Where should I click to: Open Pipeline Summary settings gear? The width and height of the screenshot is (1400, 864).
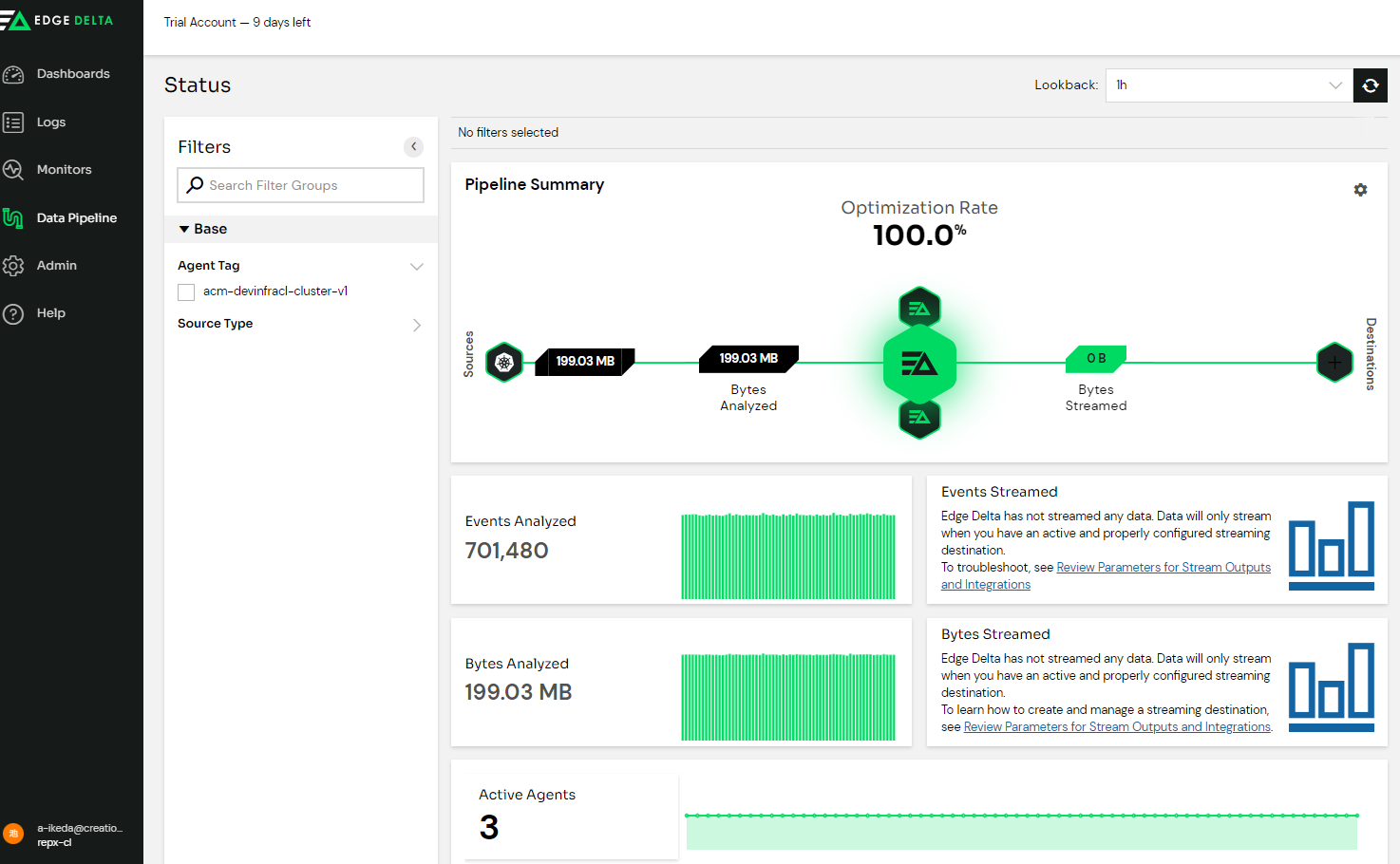coord(1360,190)
